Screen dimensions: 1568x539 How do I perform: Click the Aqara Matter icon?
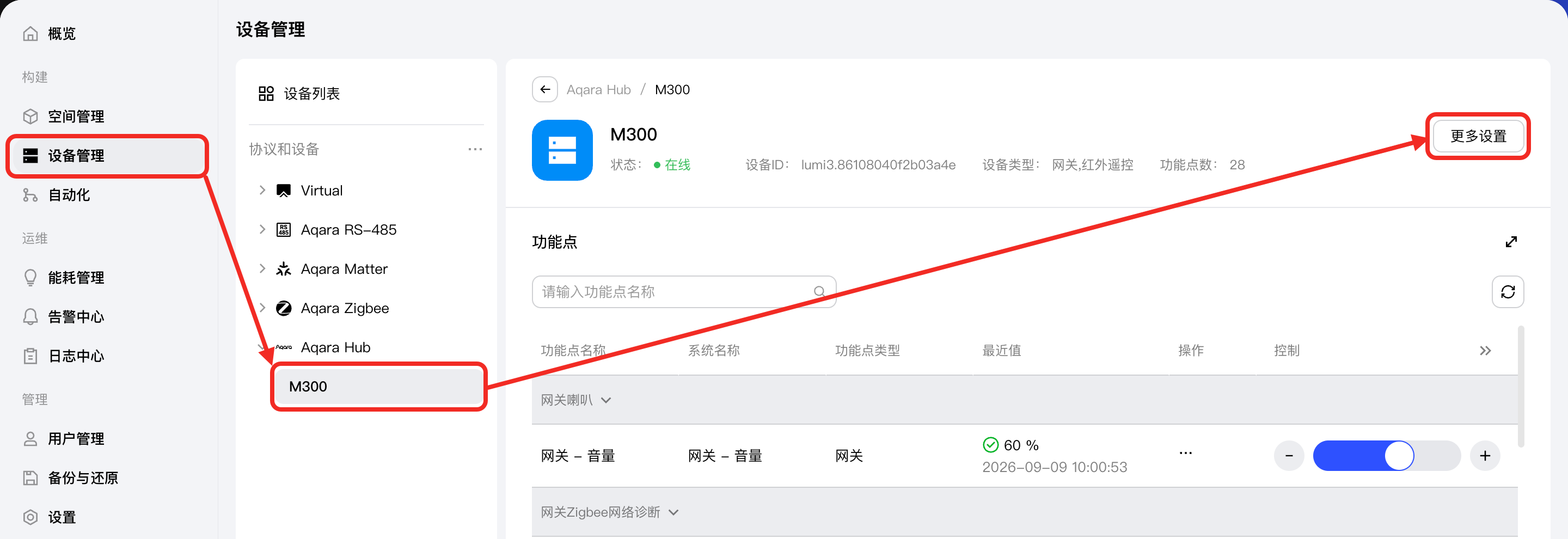[284, 269]
